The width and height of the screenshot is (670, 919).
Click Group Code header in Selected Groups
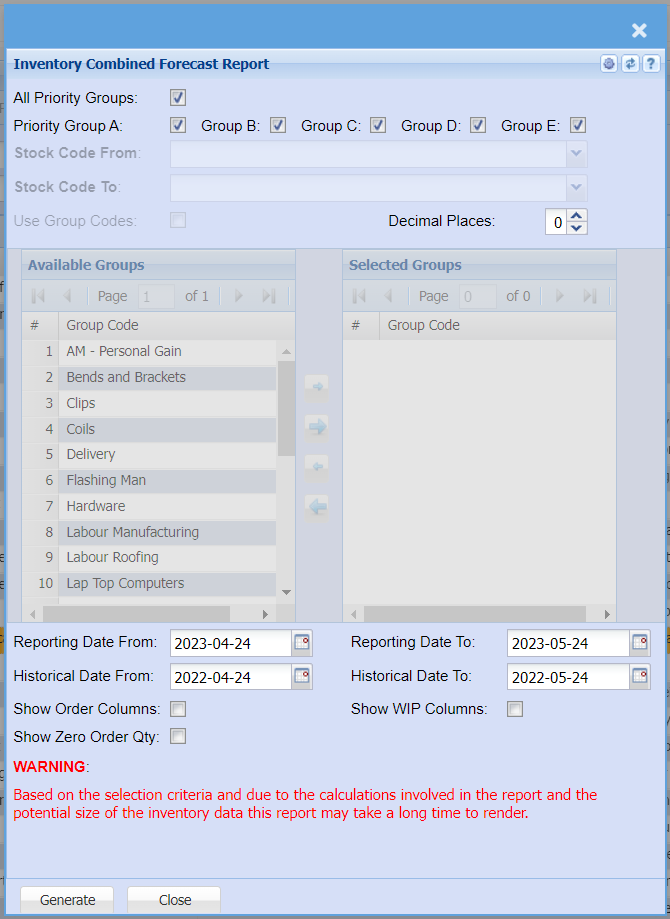(498, 325)
